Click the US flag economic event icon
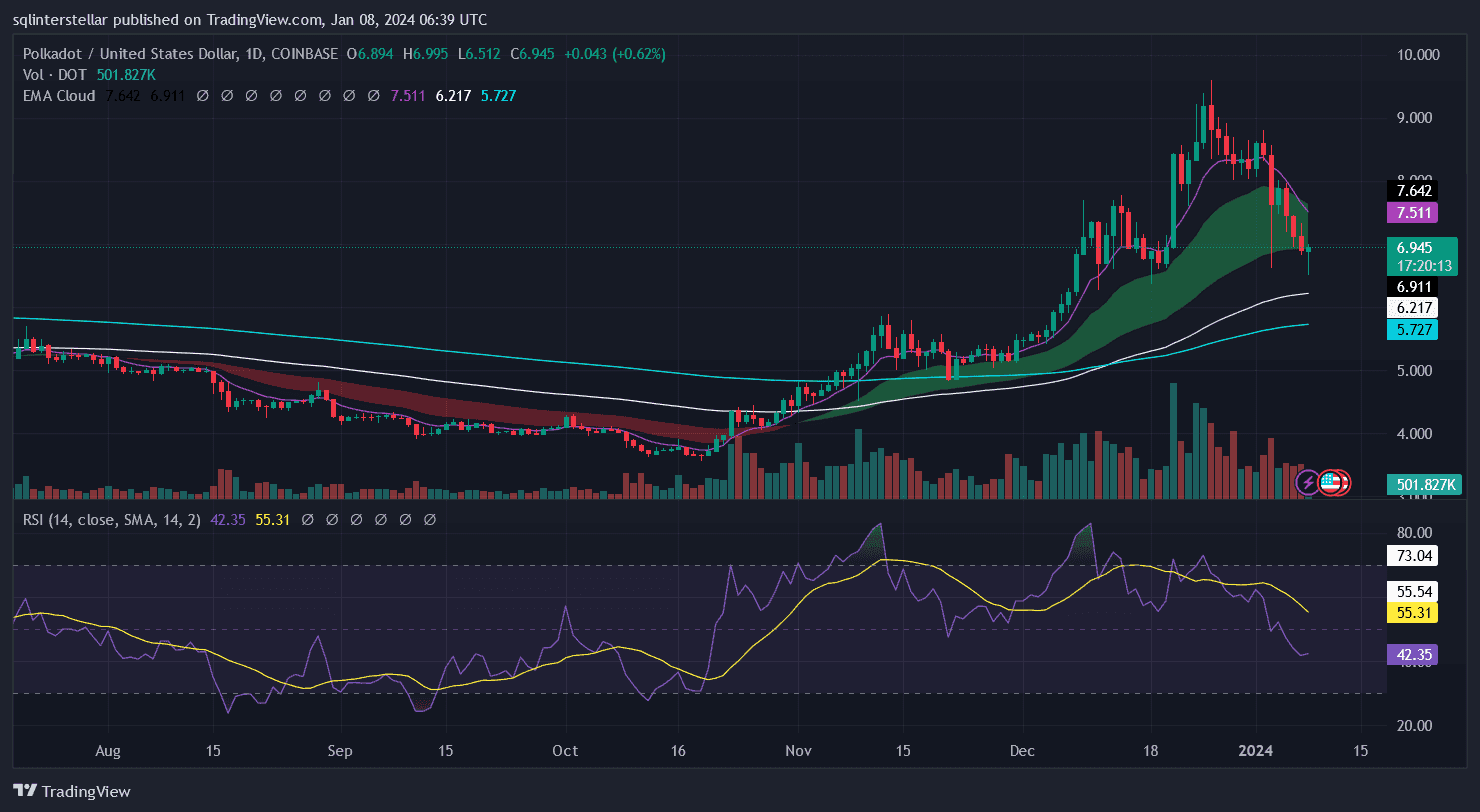 1330,483
